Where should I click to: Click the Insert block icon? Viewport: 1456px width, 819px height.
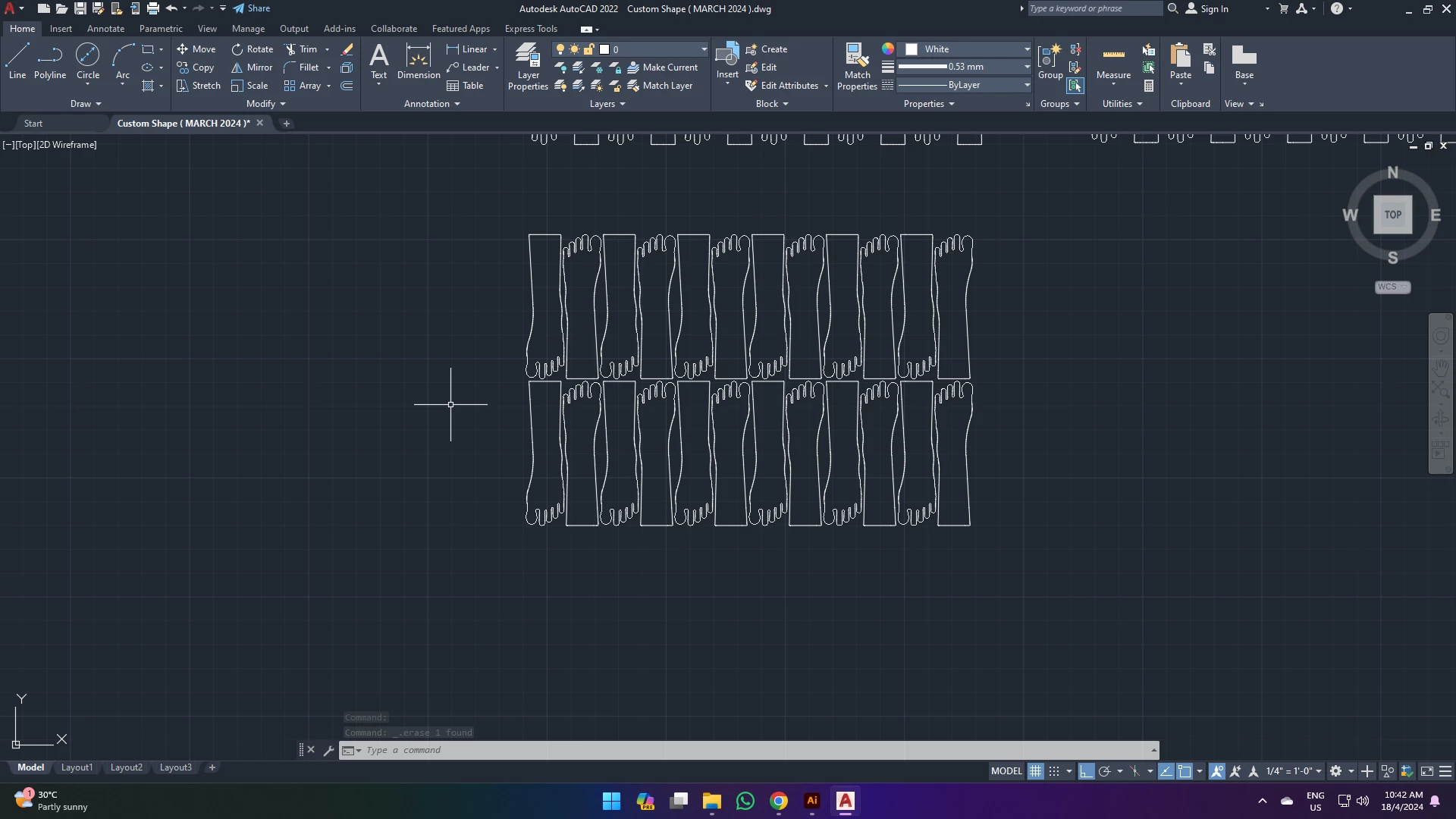click(x=727, y=57)
